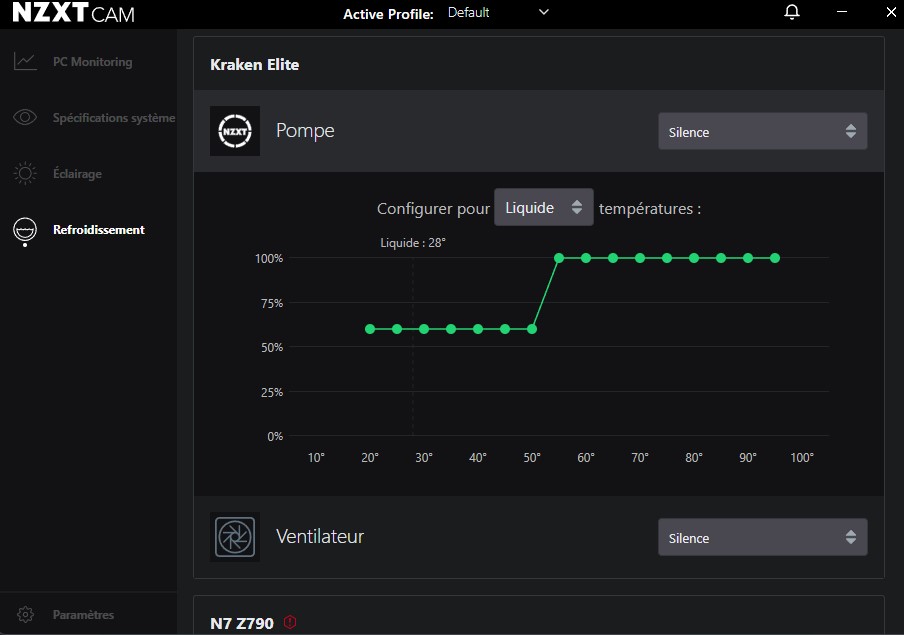Image resolution: width=904 pixels, height=635 pixels.
Task: Click the Éclairage sun icon
Action: pos(25,174)
